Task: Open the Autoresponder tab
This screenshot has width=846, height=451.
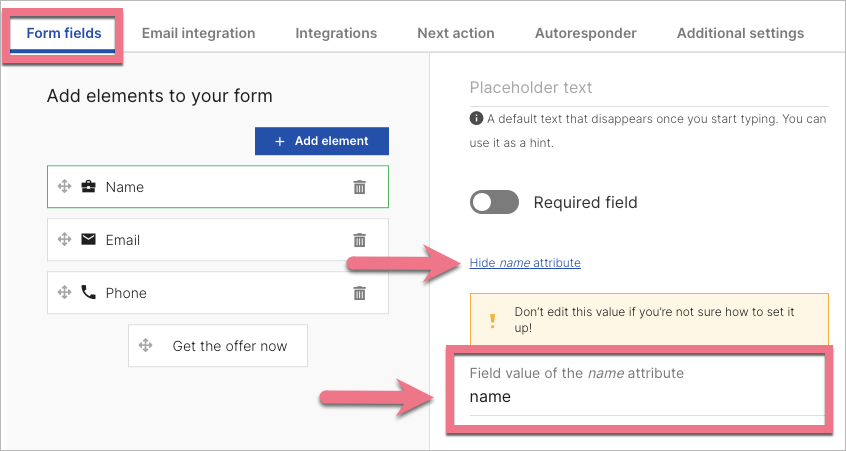Action: pyautogui.click(x=586, y=33)
